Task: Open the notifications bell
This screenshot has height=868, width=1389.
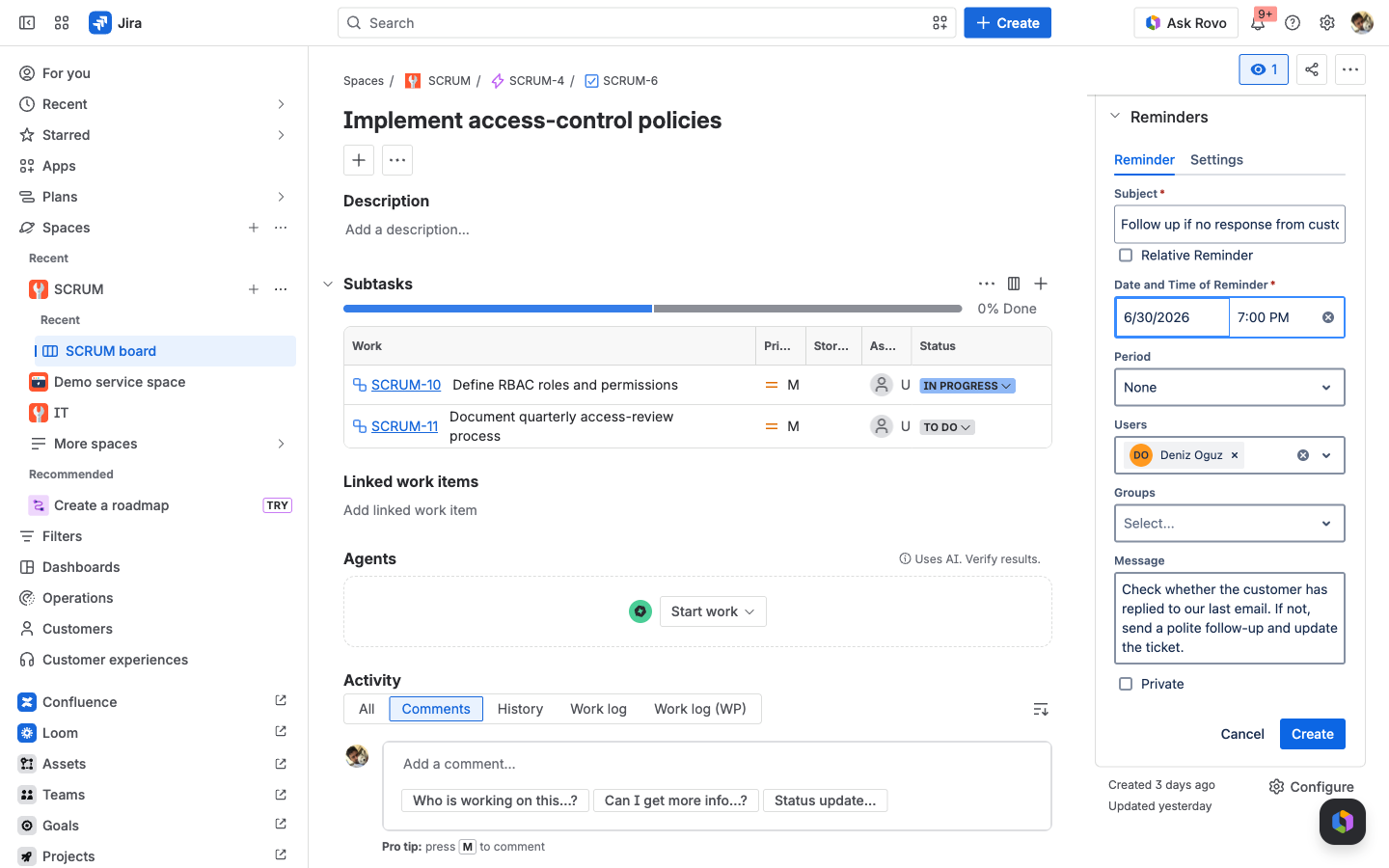Action: [x=1258, y=23]
